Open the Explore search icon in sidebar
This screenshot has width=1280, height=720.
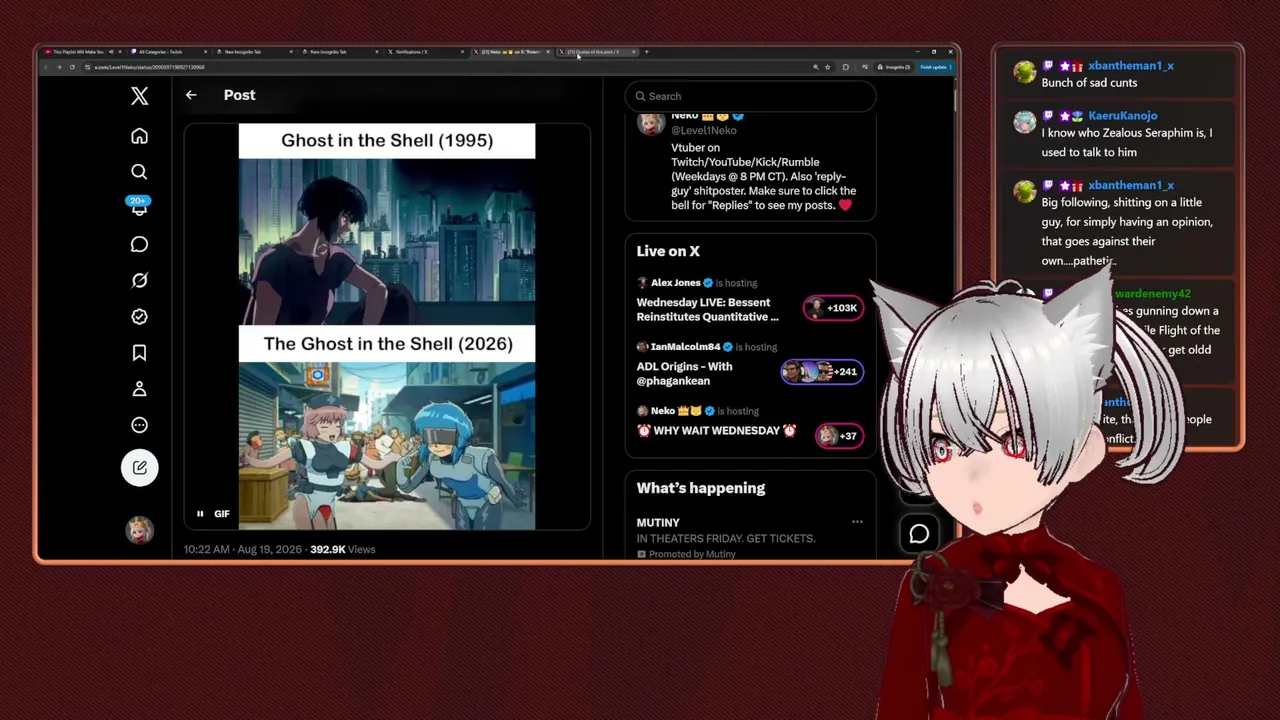(139, 172)
